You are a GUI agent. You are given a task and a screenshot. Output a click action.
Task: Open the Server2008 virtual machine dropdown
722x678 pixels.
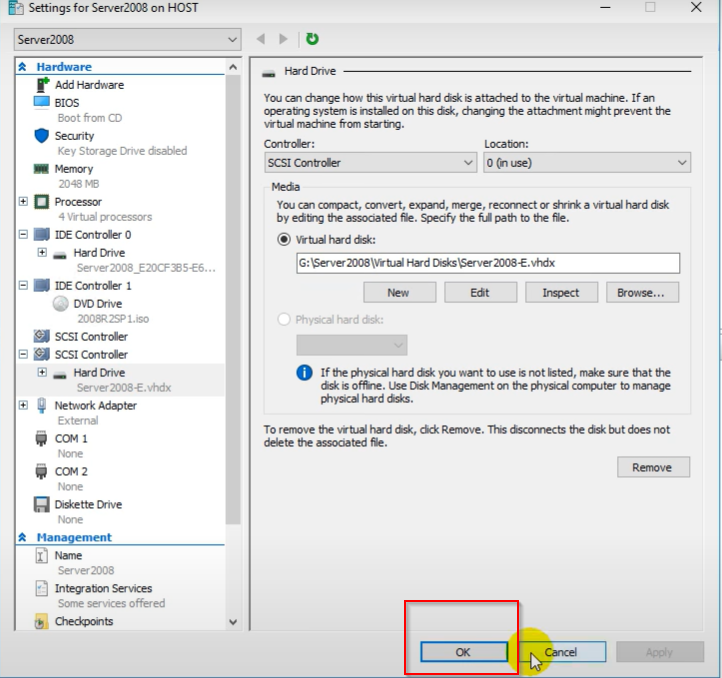(x=128, y=40)
